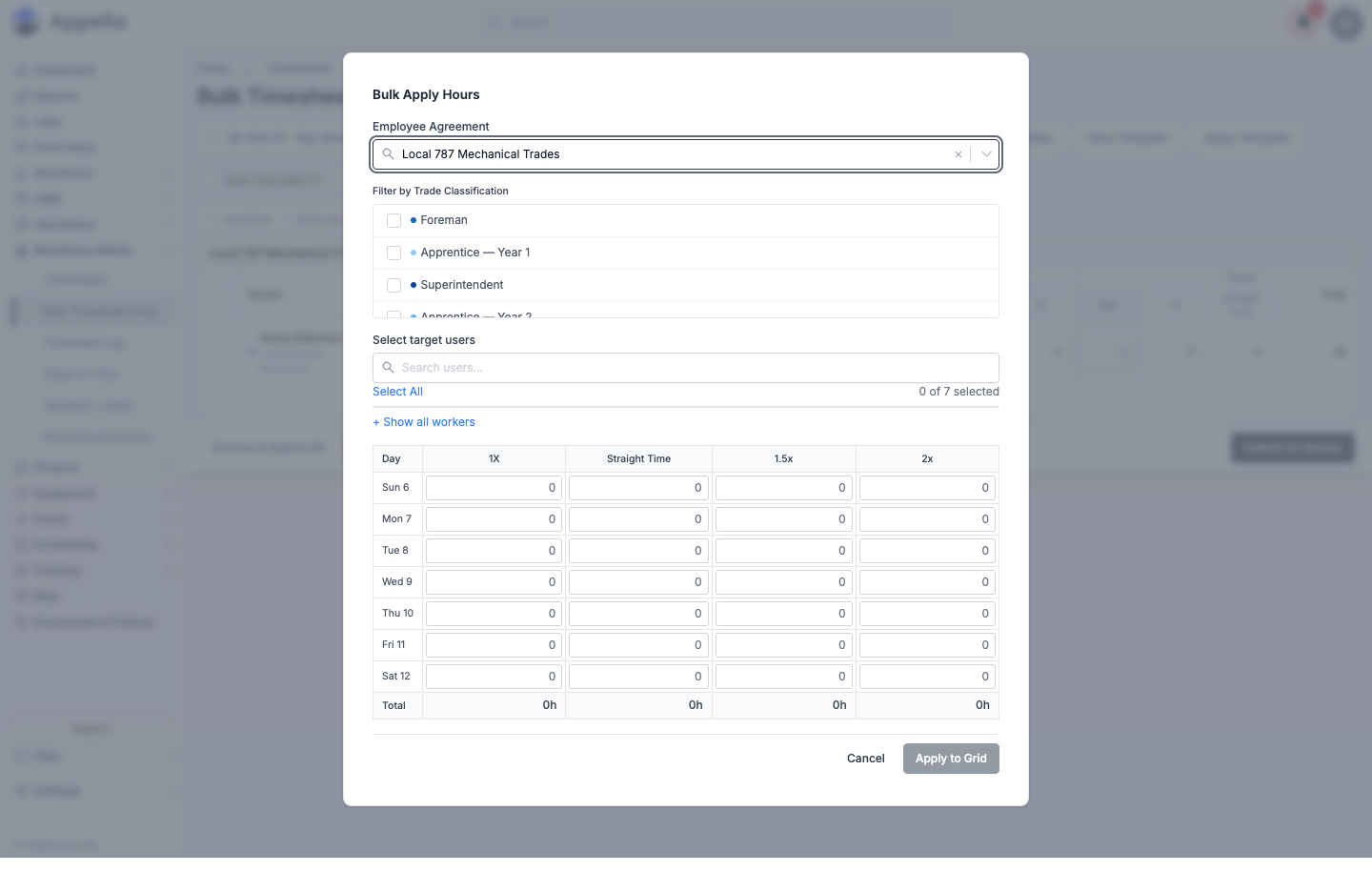Click the Fri 11 2x hours field
This screenshot has width=1372, height=892.
[x=927, y=645]
